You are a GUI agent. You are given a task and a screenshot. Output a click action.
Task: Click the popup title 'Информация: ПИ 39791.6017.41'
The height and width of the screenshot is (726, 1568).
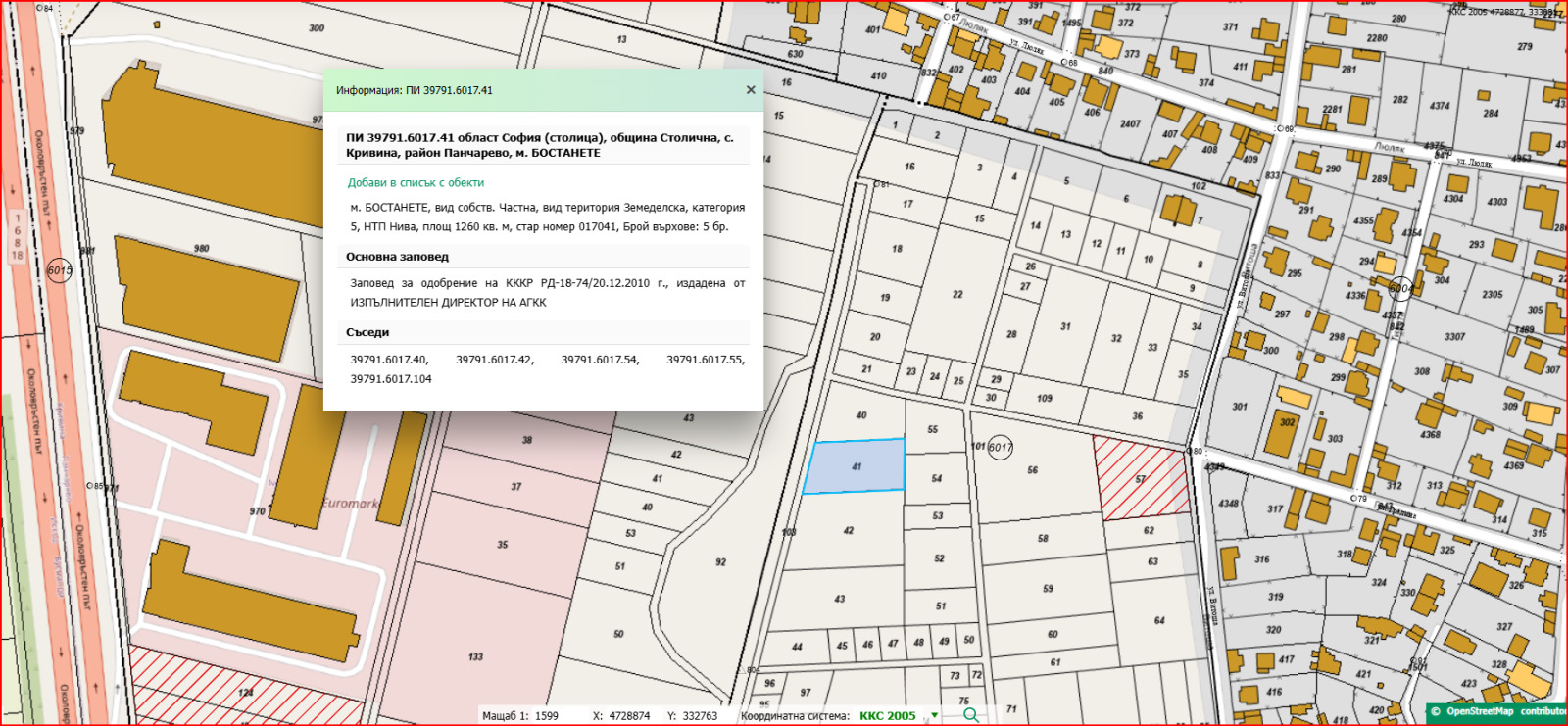pos(415,90)
